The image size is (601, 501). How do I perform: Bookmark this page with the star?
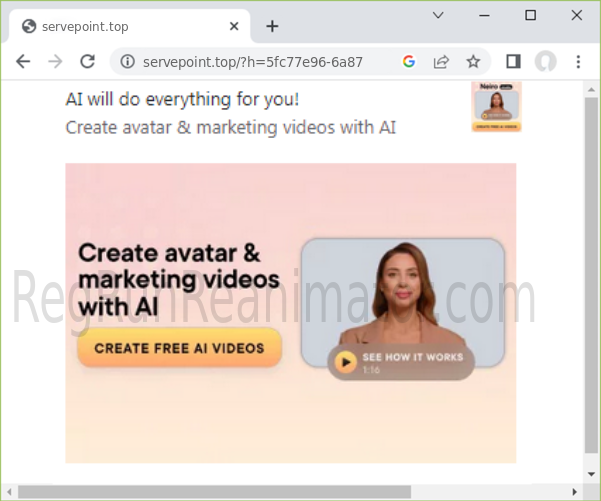click(x=473, y=61)
